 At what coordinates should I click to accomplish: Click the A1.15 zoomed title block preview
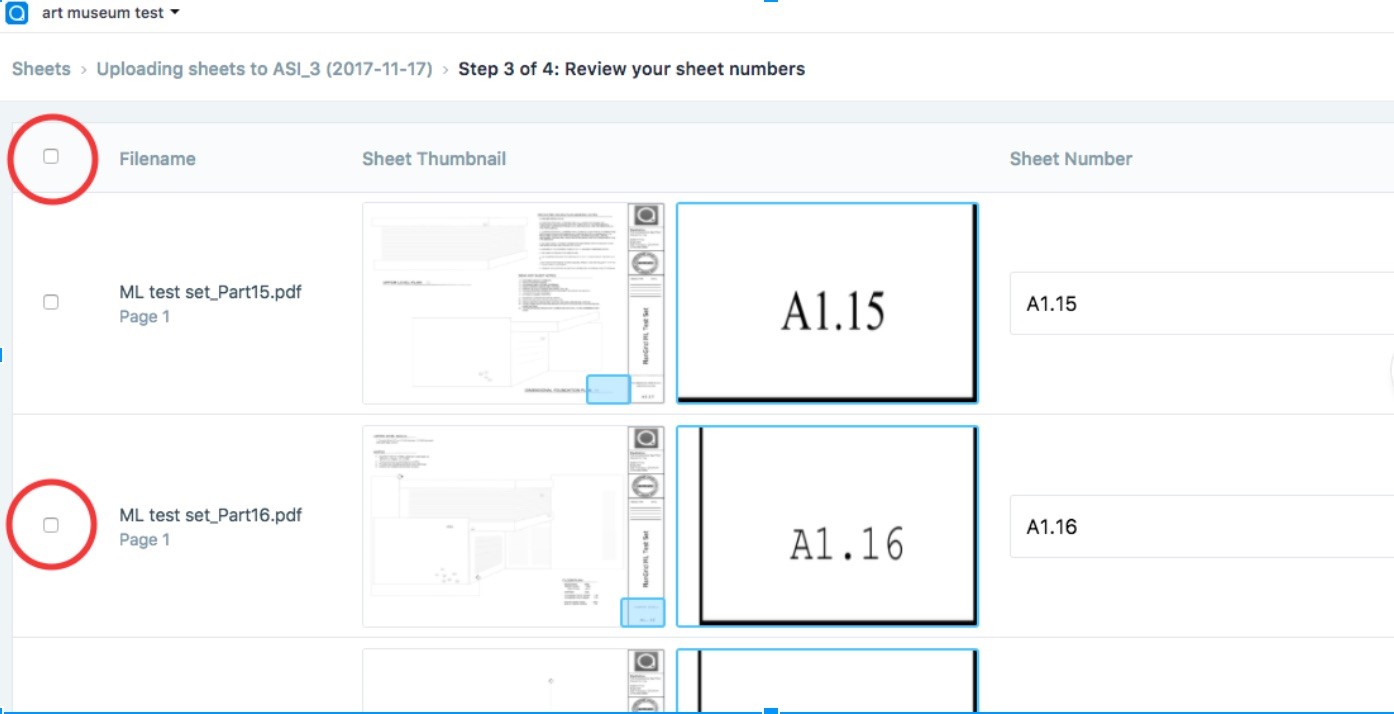[827, 303]
